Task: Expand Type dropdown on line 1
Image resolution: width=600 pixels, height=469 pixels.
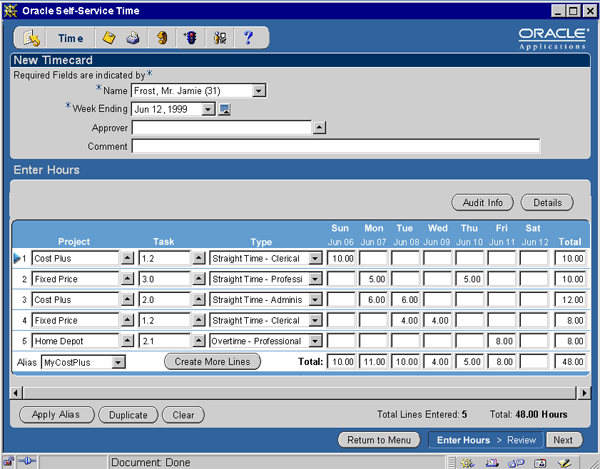Action: point(315,259)
